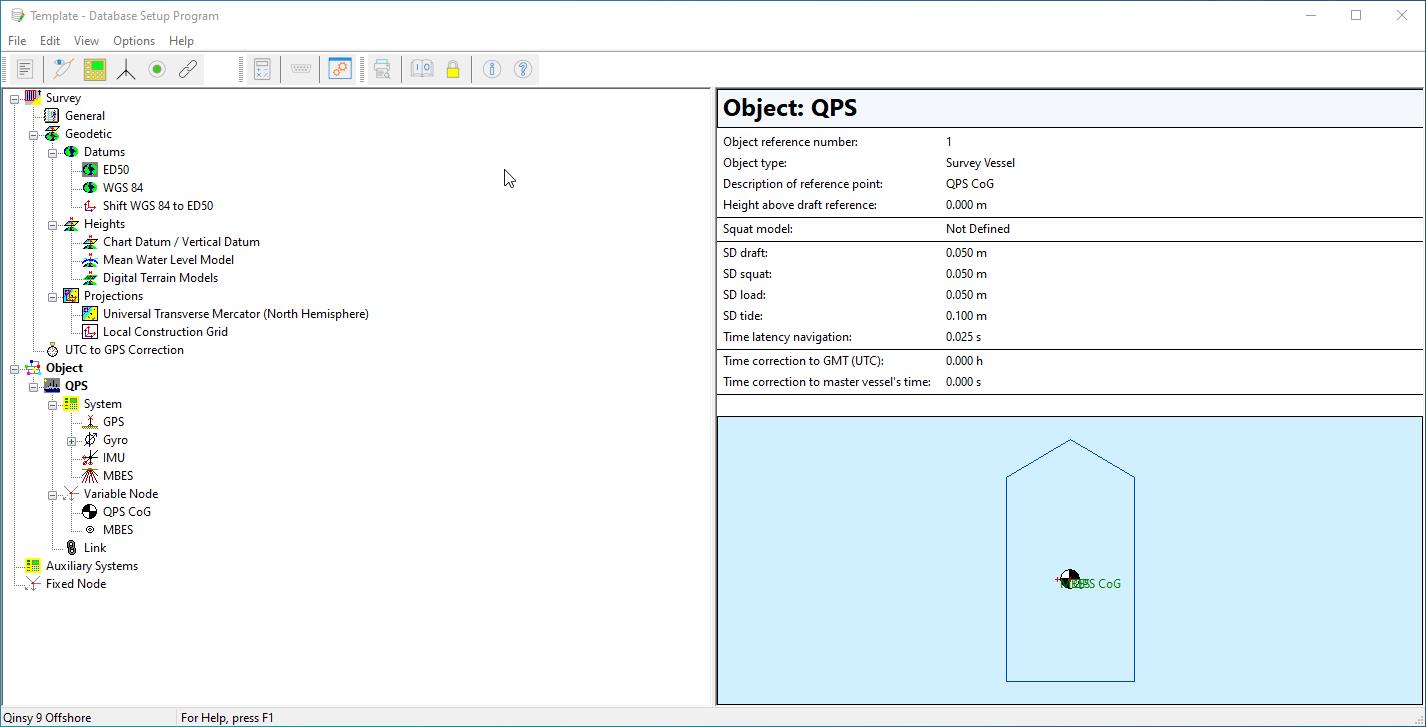Open the View menu
This screenshot has height=727, width=1426.
coord(86,41)
